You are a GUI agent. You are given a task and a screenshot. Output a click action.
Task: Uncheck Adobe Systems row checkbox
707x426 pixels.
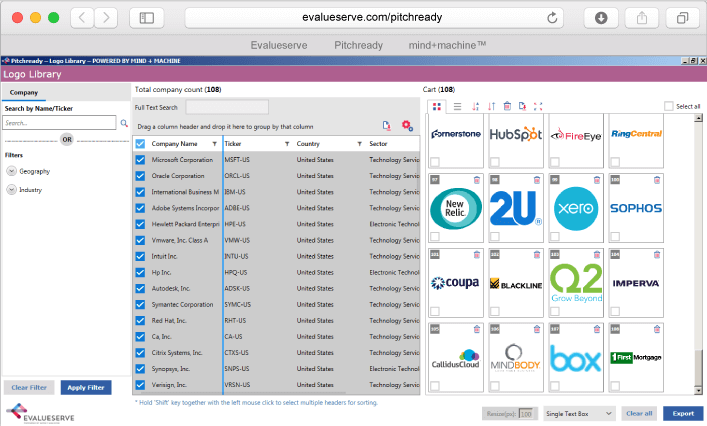coord(140,208)
